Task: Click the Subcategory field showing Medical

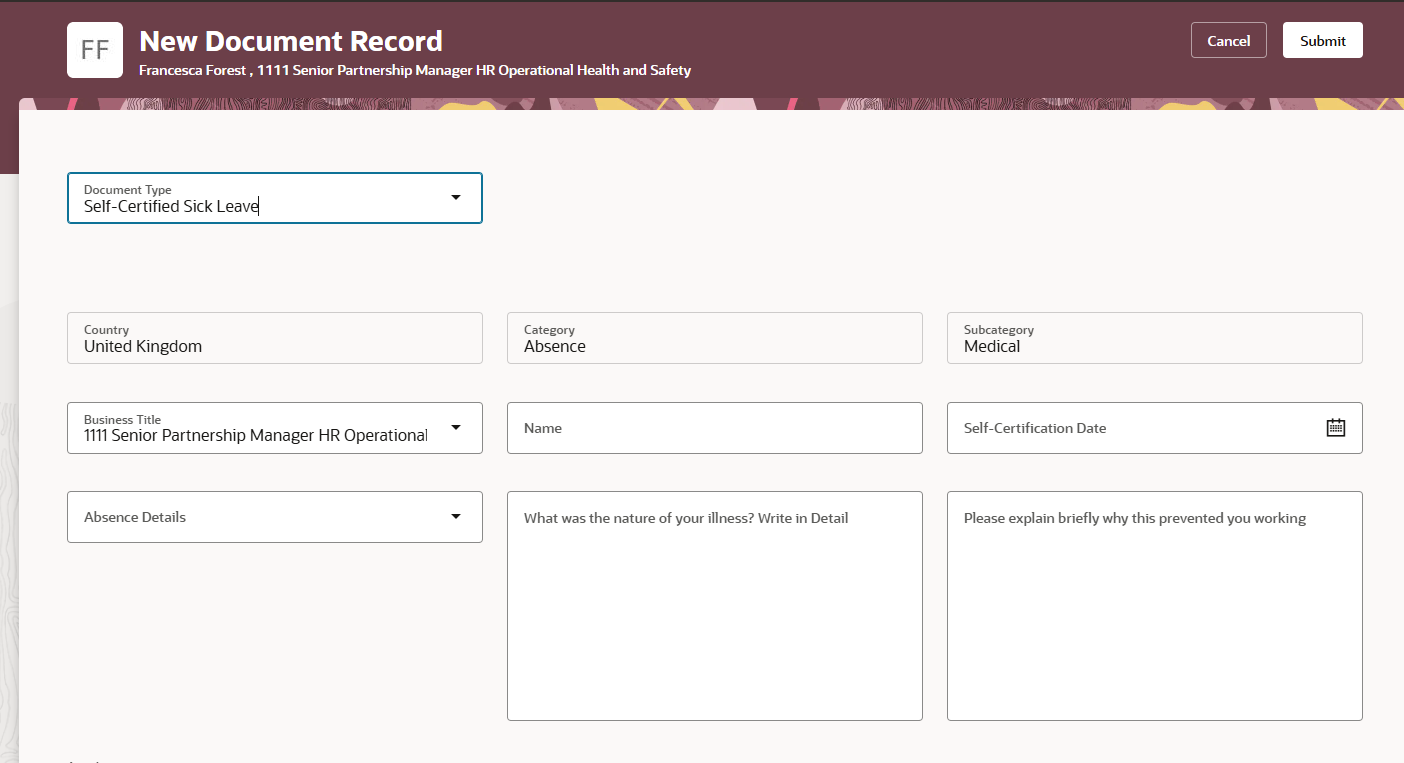Action: (1155, 338)
